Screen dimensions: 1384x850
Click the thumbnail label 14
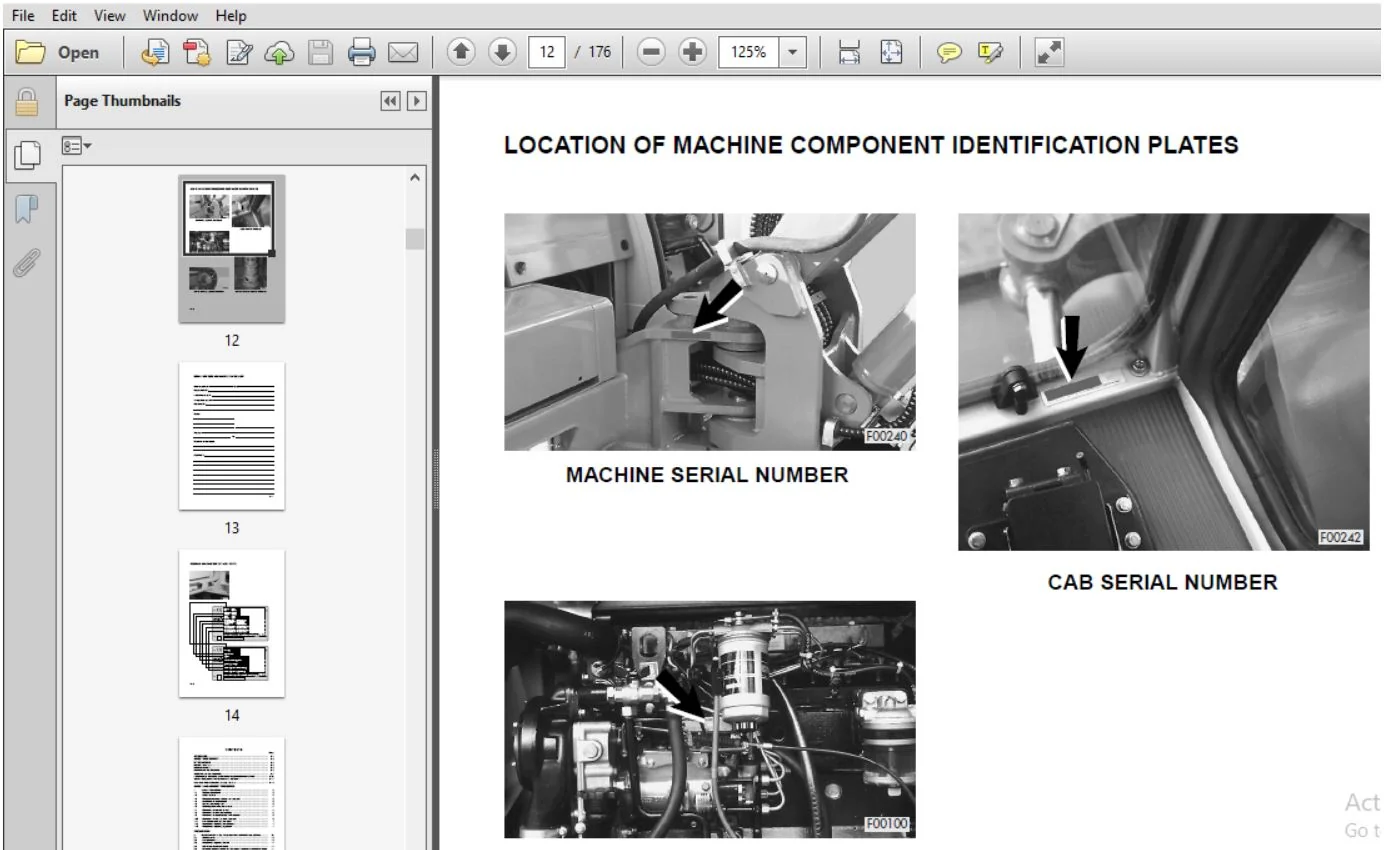coord(232,715)
